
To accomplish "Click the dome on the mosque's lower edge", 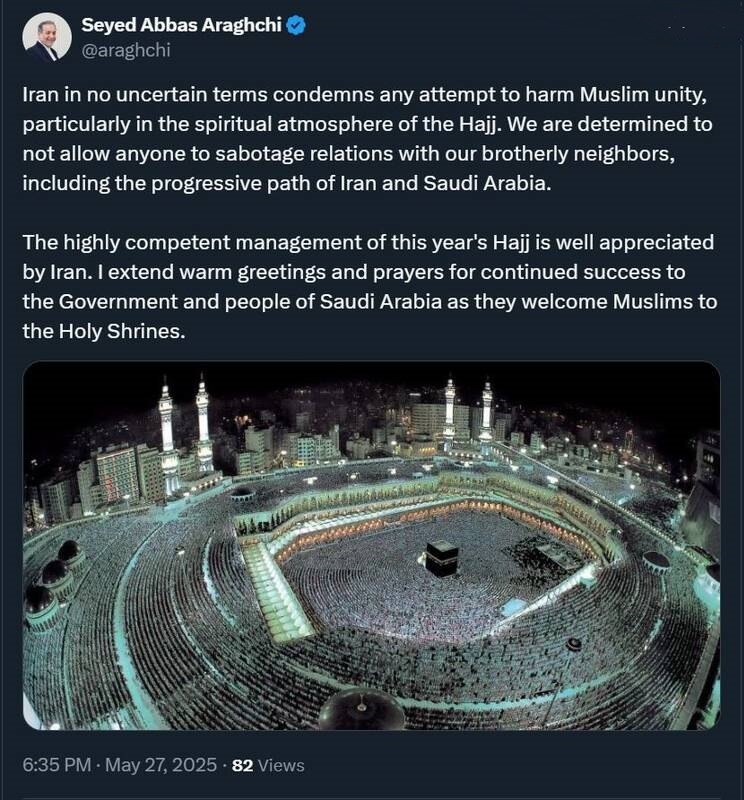I will pyautogui.click(x=361, y=708).
